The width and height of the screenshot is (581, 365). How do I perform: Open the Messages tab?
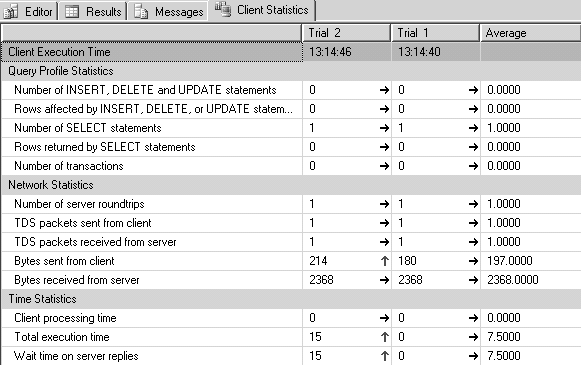coord(169,11)
